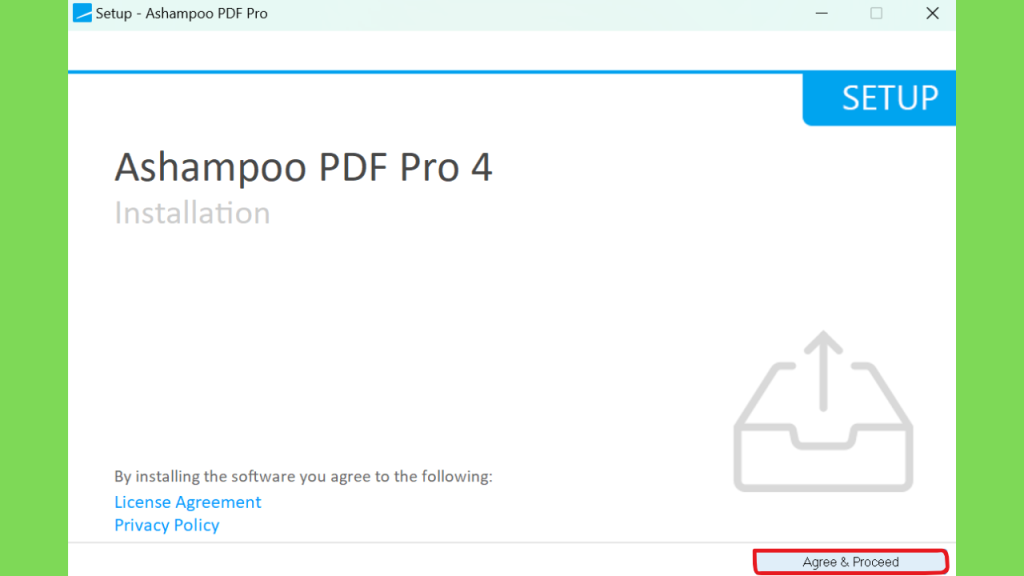Open the License Agreement link
The width and height of the screenshot is (1024, 576).
187,502
